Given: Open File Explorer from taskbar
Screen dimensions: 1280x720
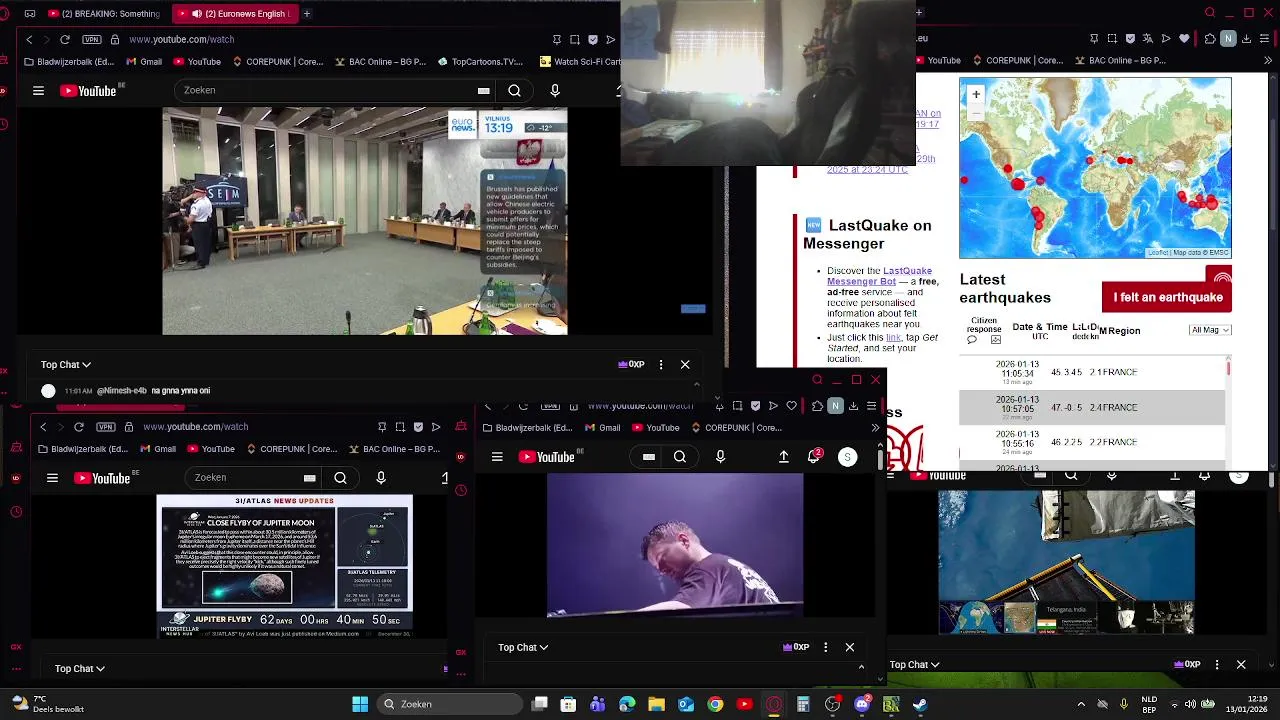Looking at the screenshot, I should click(656, 704).
